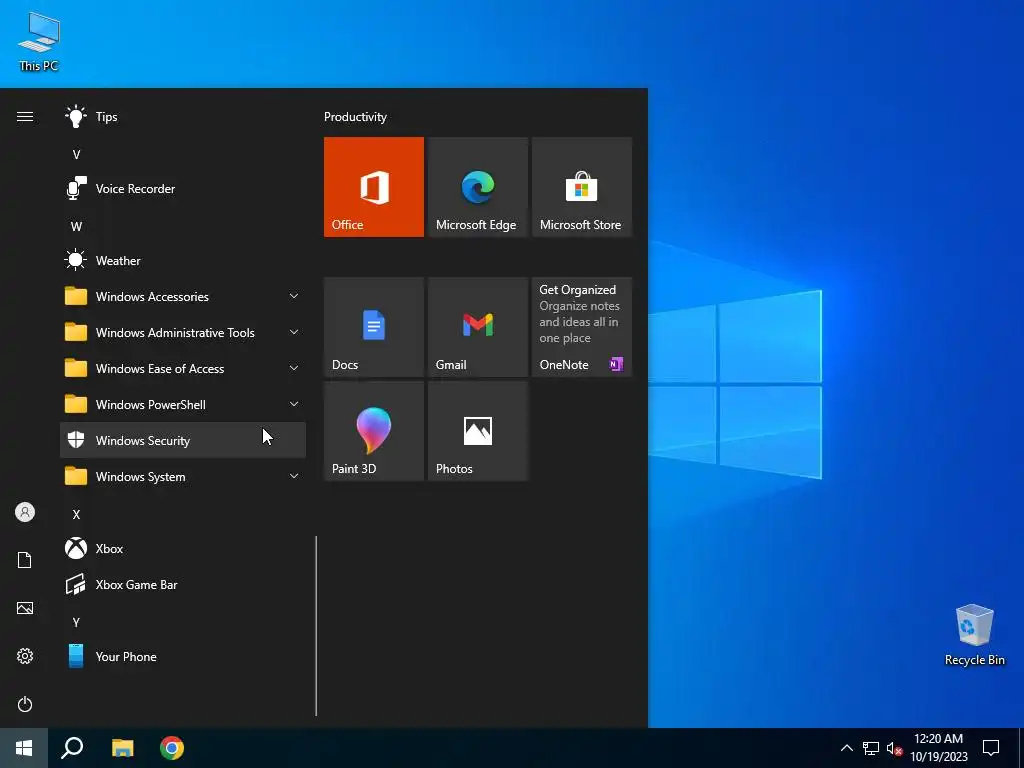Expand Windows Administrative Tools chevron

pos(294,332)
